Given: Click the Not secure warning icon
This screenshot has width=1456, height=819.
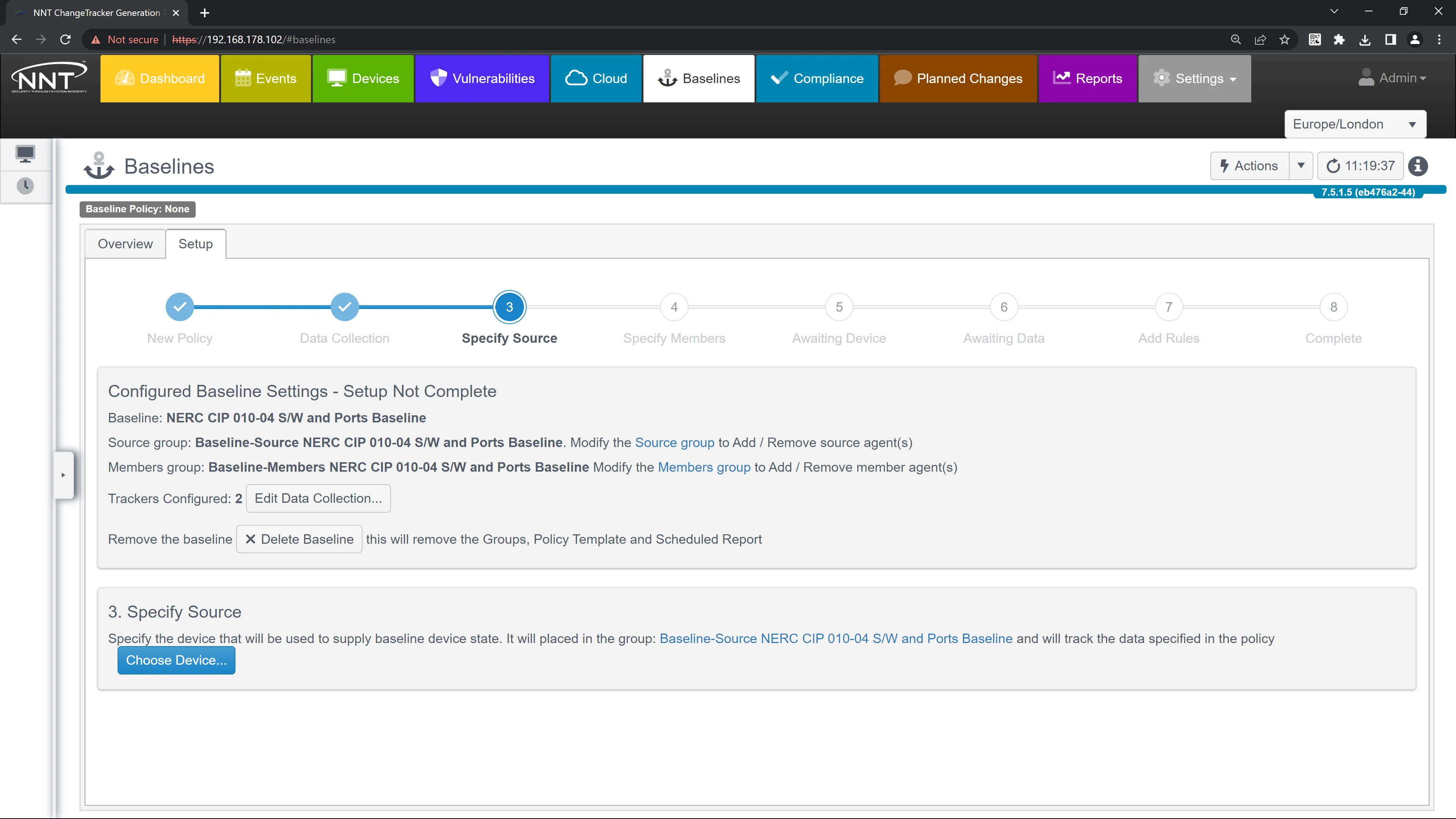Looking at the screenshot, I should click(96, 39).
